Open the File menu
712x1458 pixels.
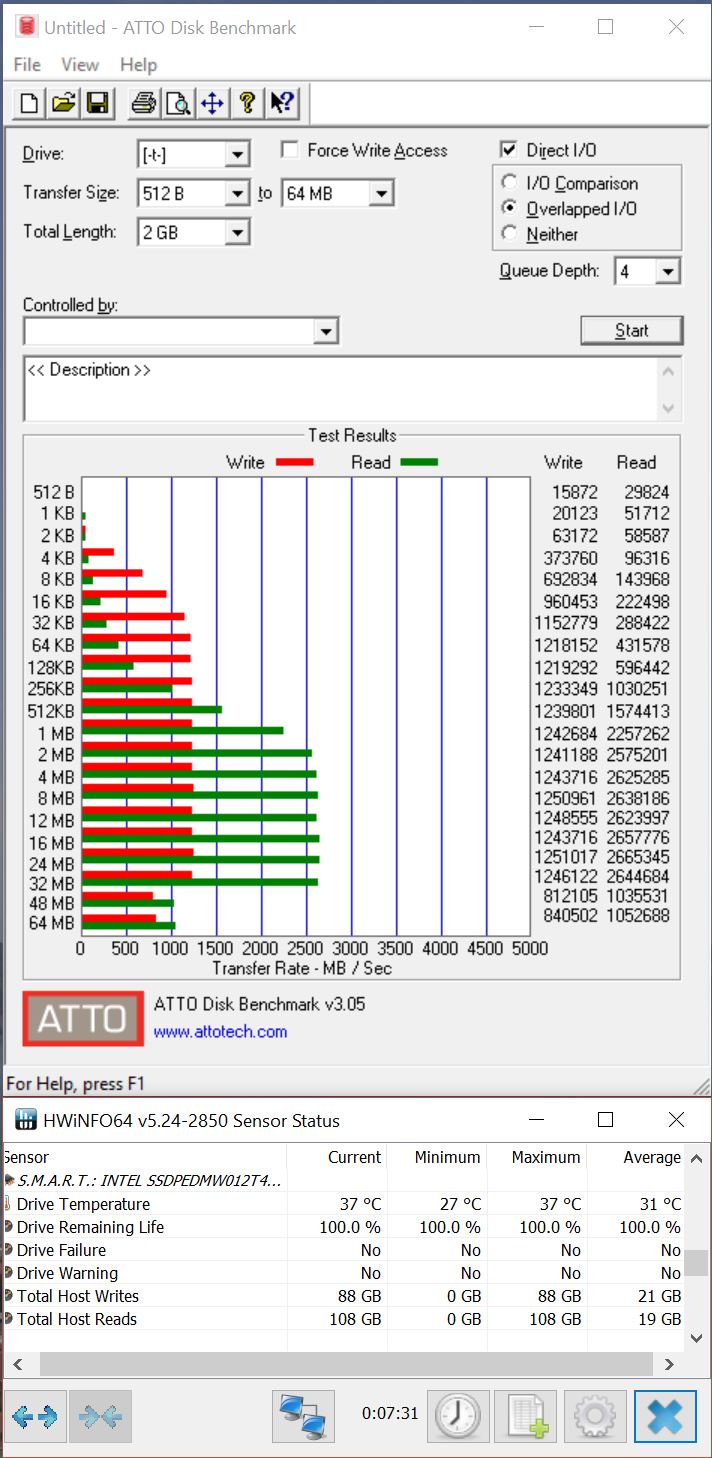point(27,65)
